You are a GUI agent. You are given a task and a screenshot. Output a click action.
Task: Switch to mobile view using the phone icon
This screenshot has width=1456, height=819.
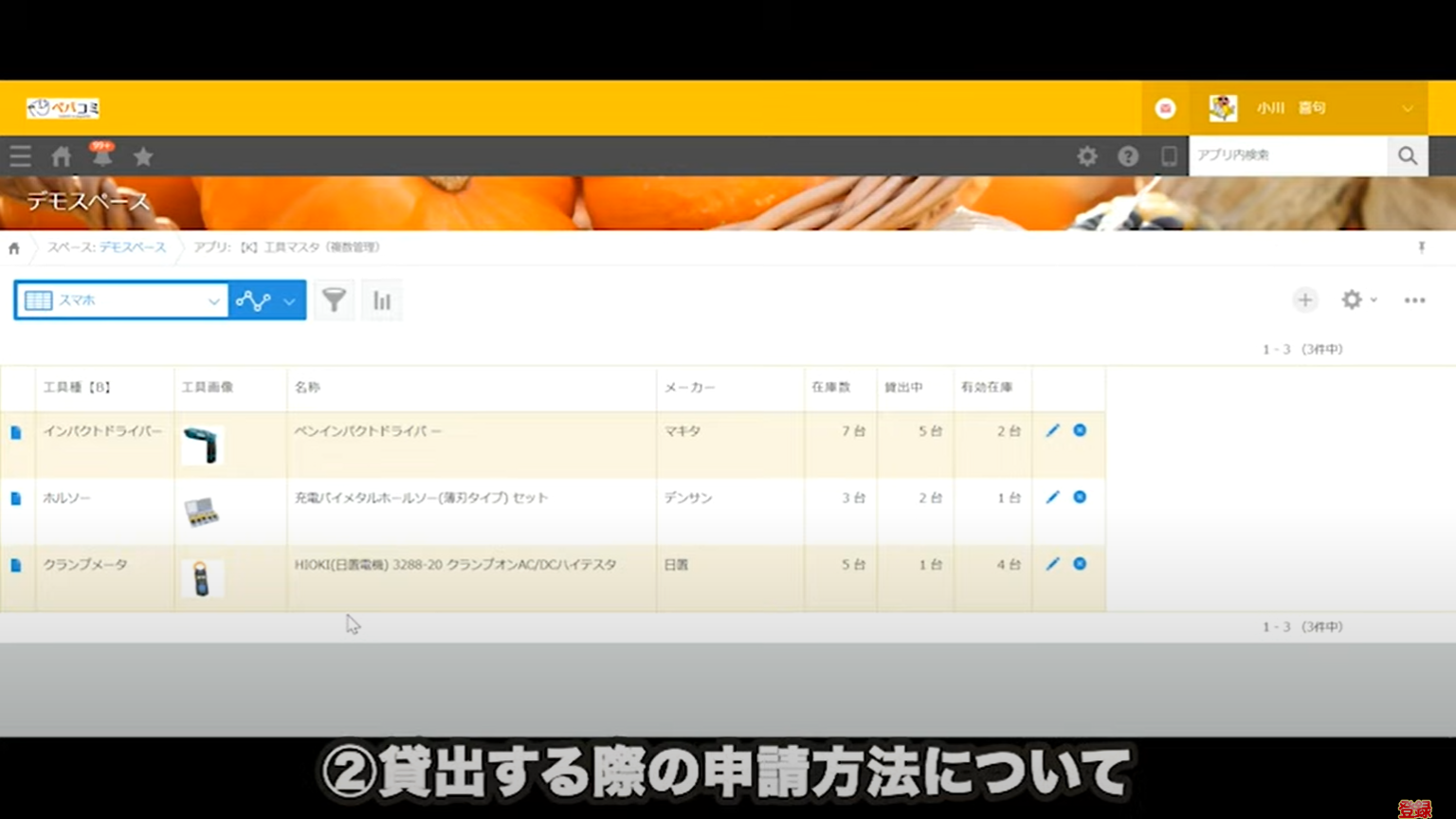coord(1169,155)
